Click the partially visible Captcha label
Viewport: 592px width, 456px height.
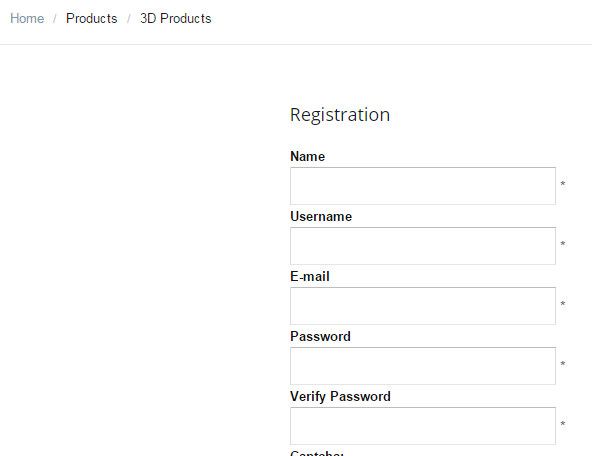point(317,453)
